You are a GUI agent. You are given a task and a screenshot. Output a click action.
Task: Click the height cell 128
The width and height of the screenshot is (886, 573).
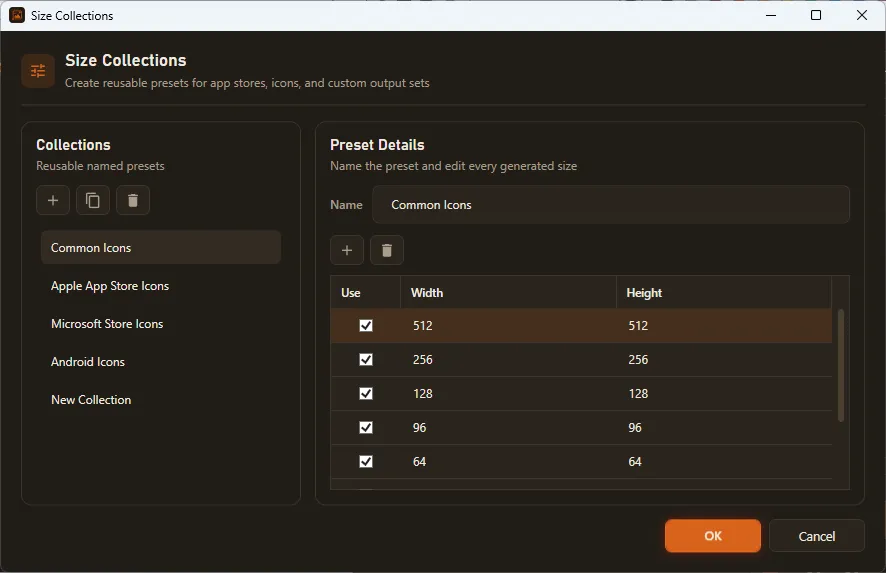click(724, 393)
